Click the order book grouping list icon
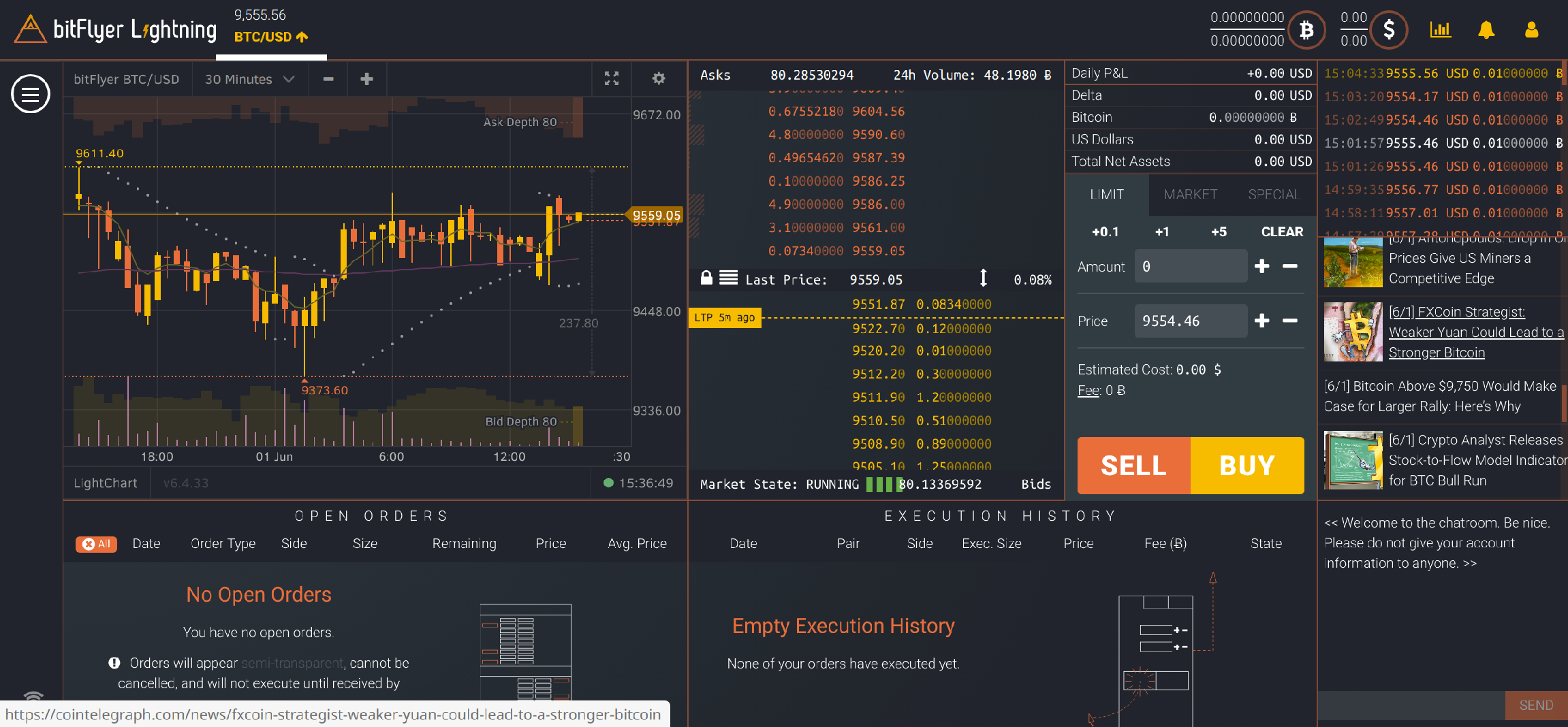This screenshot has width=1568, height=727. coord(729,278)
